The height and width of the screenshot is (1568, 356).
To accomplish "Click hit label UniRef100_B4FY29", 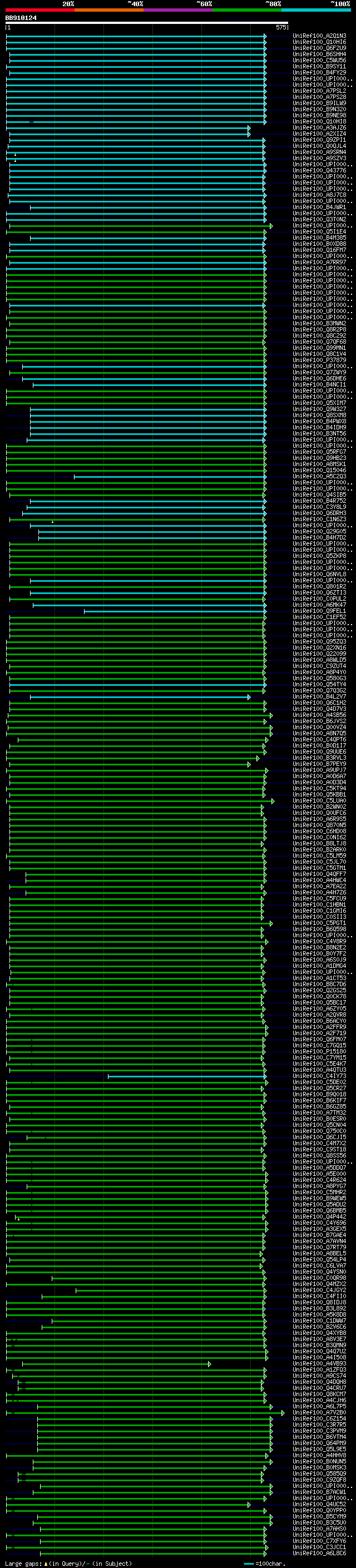I will [x=319, y=72].
